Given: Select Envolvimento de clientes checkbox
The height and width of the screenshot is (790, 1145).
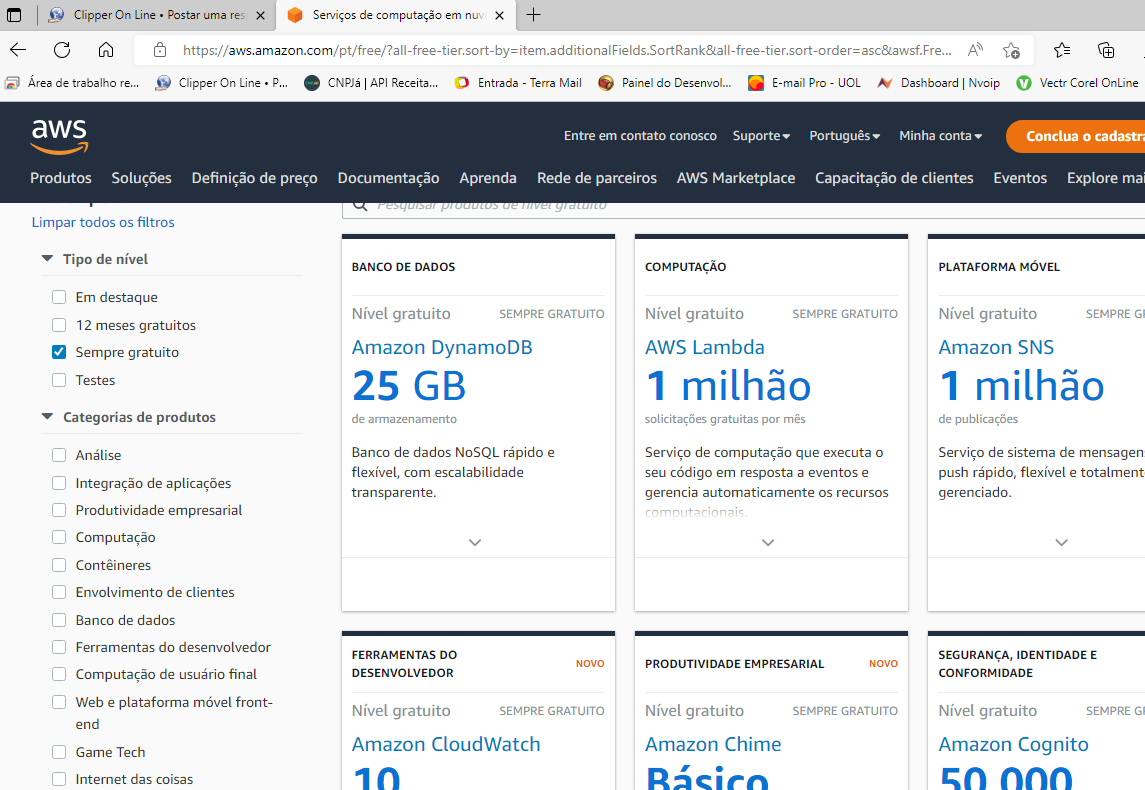Looking at the screenshot, I should [59, 591].
